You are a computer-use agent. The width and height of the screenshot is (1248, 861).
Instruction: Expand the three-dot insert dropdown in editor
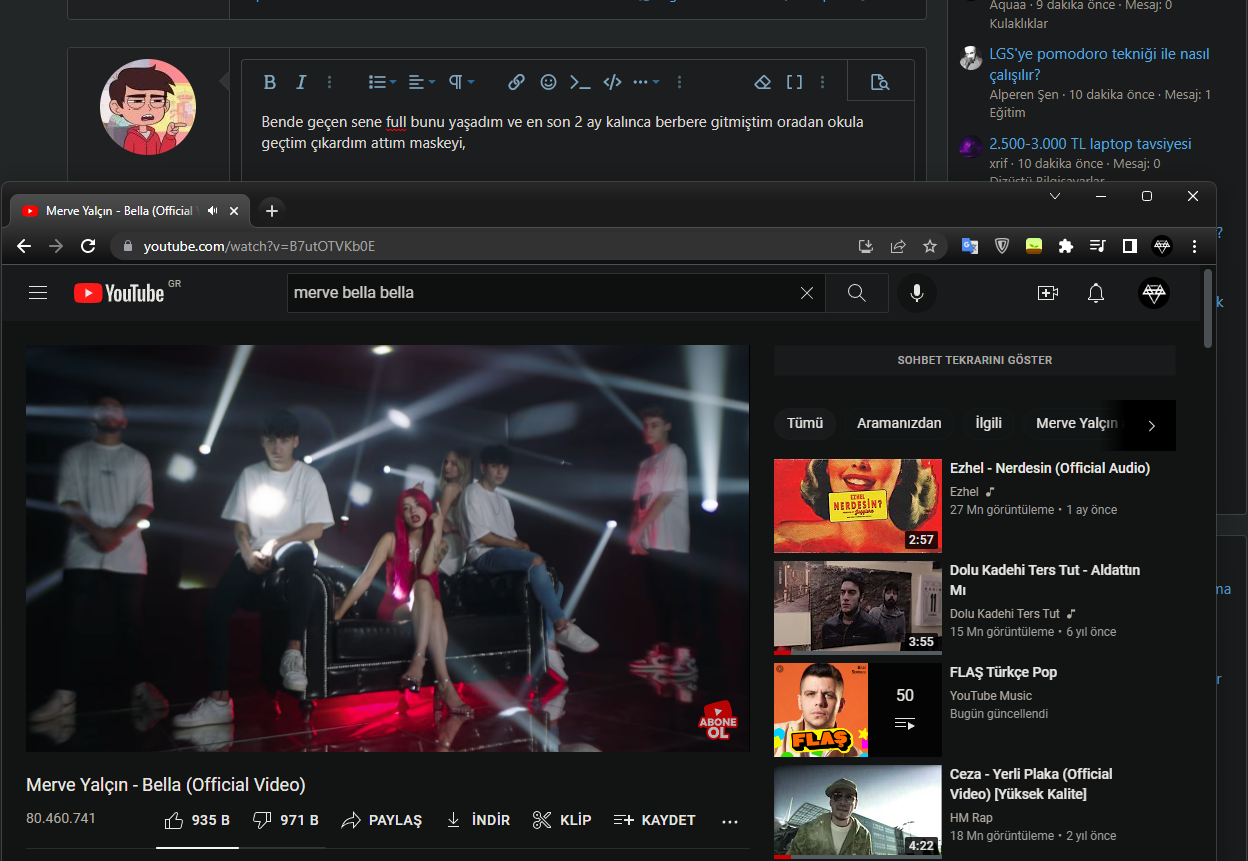[646, 82]
